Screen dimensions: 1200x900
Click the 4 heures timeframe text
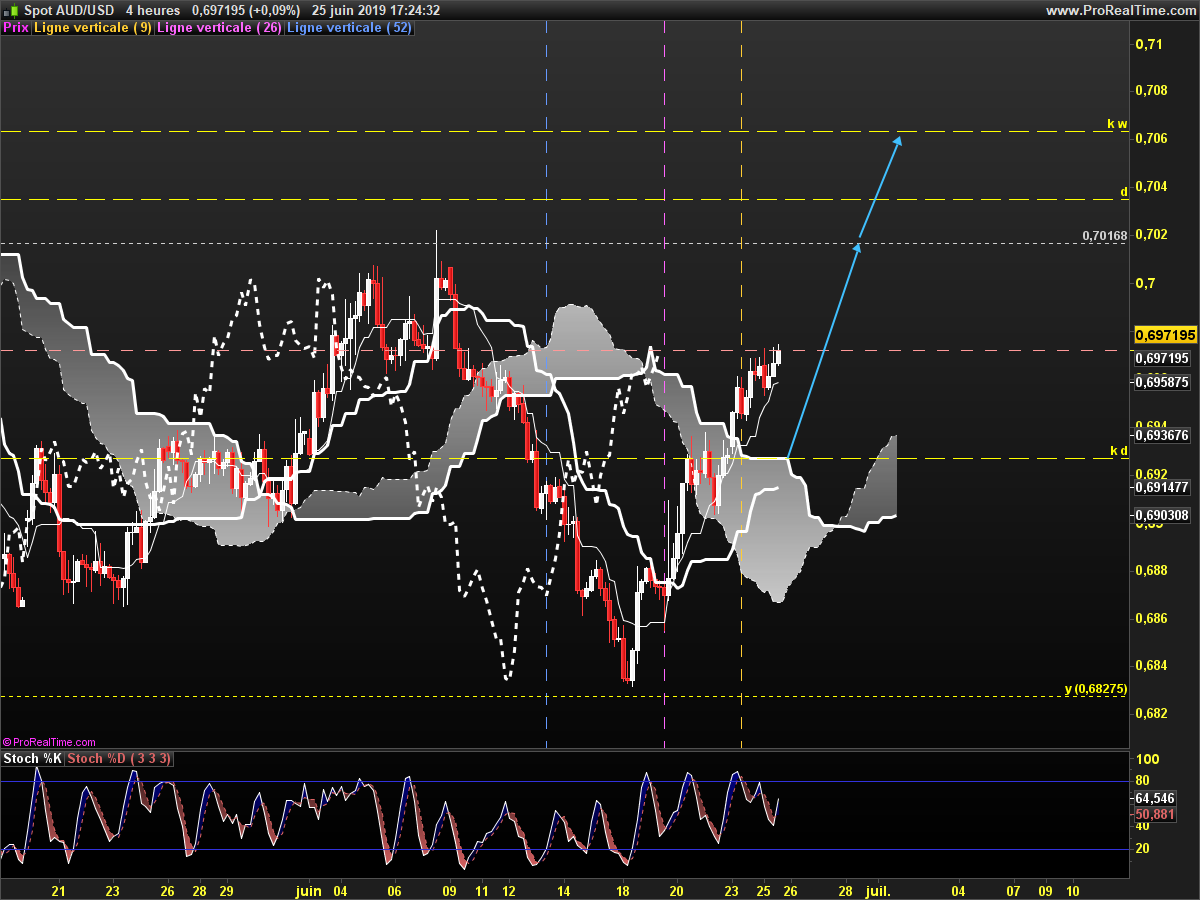click(153, 10)
